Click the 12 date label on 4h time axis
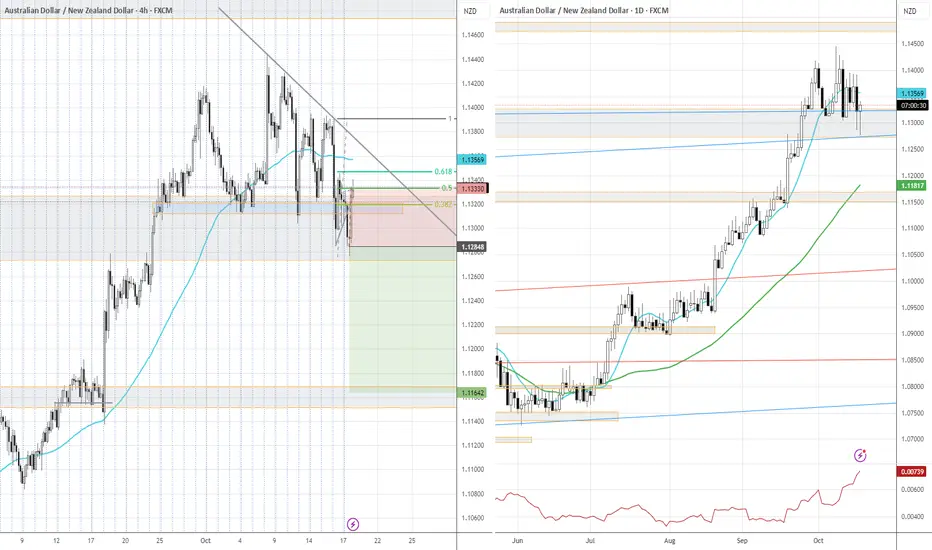932x550 pixels. (x=56, y=540)
